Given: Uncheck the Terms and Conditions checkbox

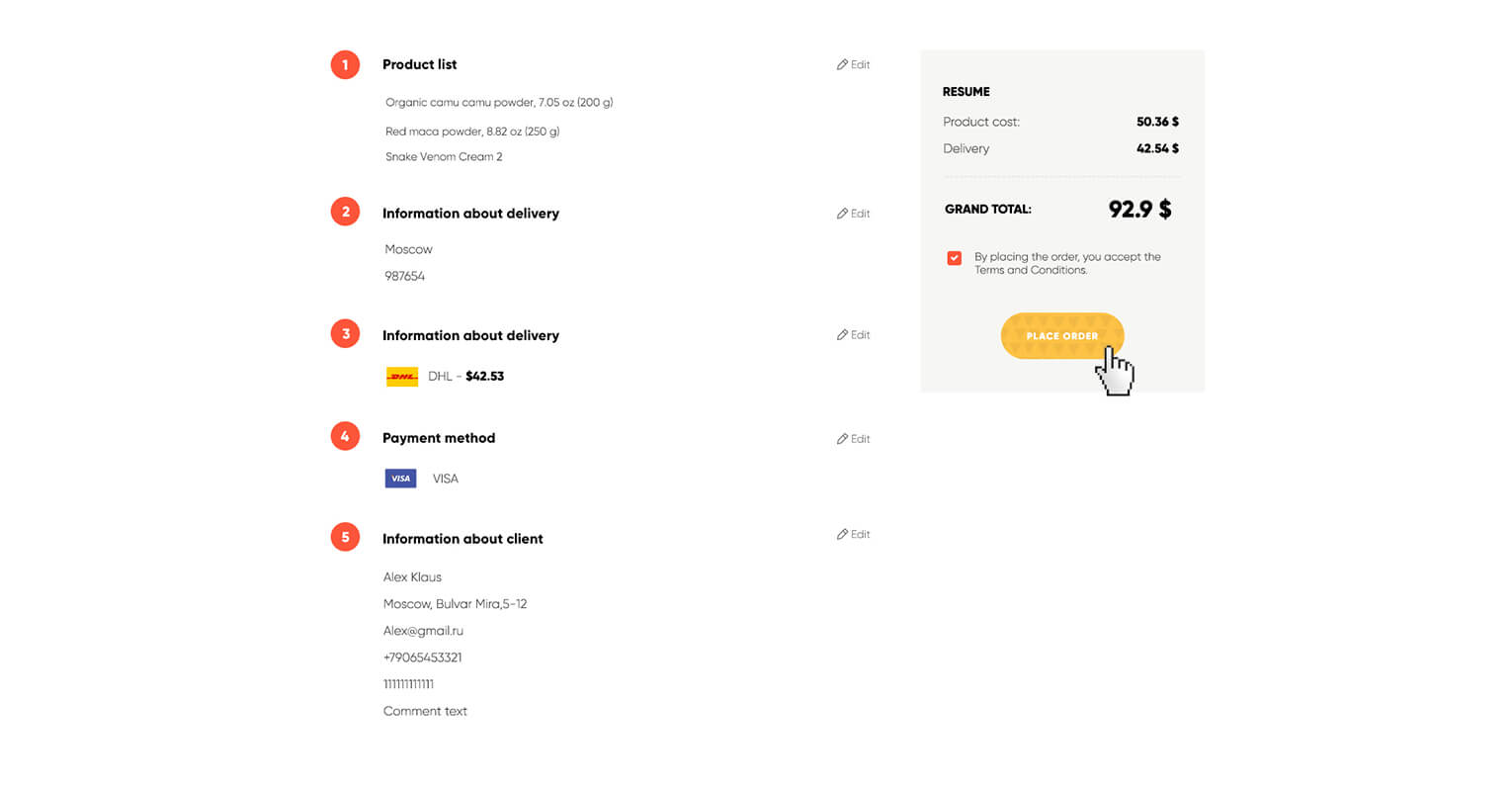Looking at the screenshot, I should 954,258.
